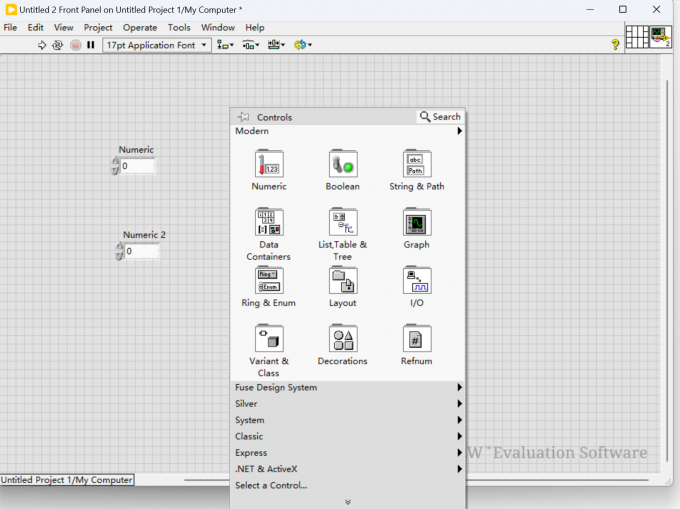The image size is (680, 509).
Task: Open the Edit menu
Action: click(x=36, y=27)
